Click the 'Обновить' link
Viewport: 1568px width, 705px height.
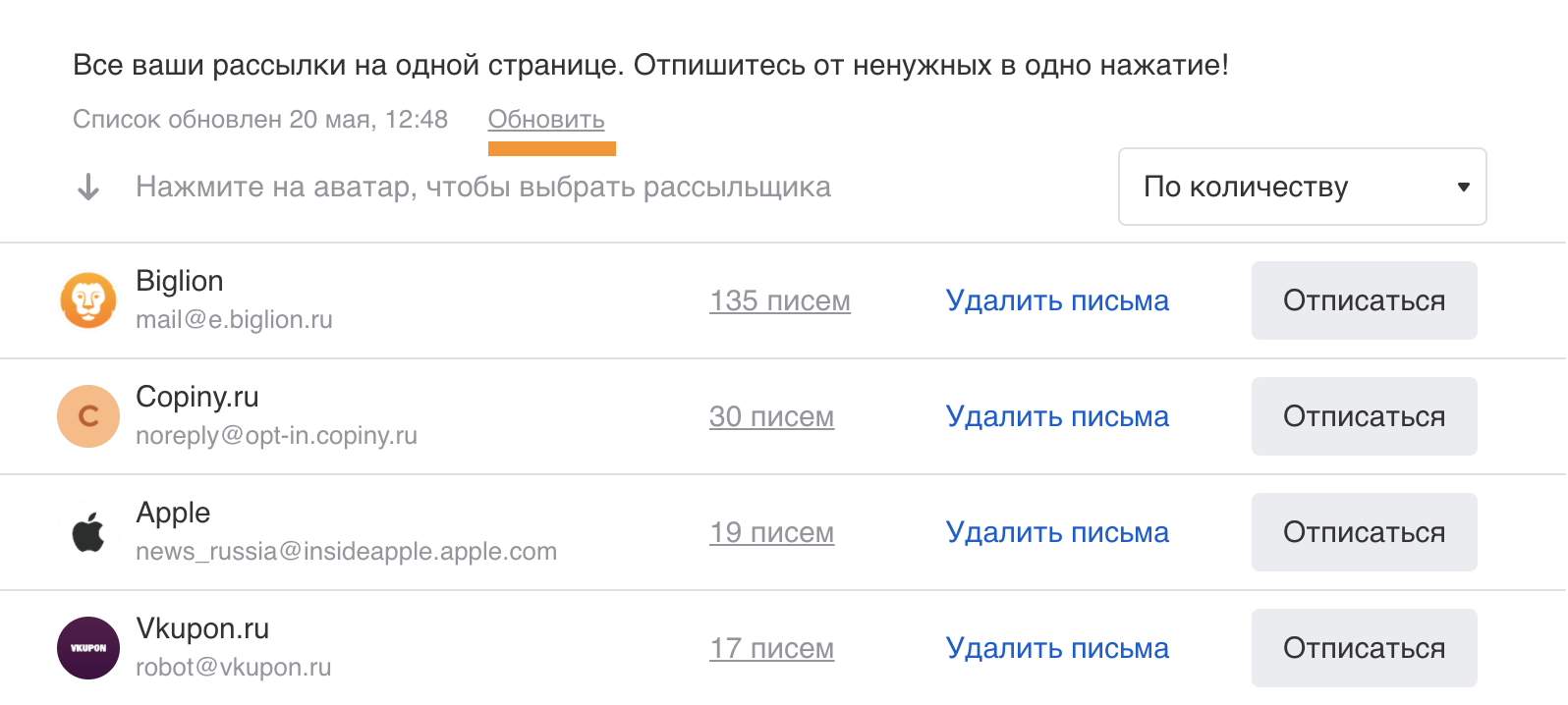coord(546,120)
